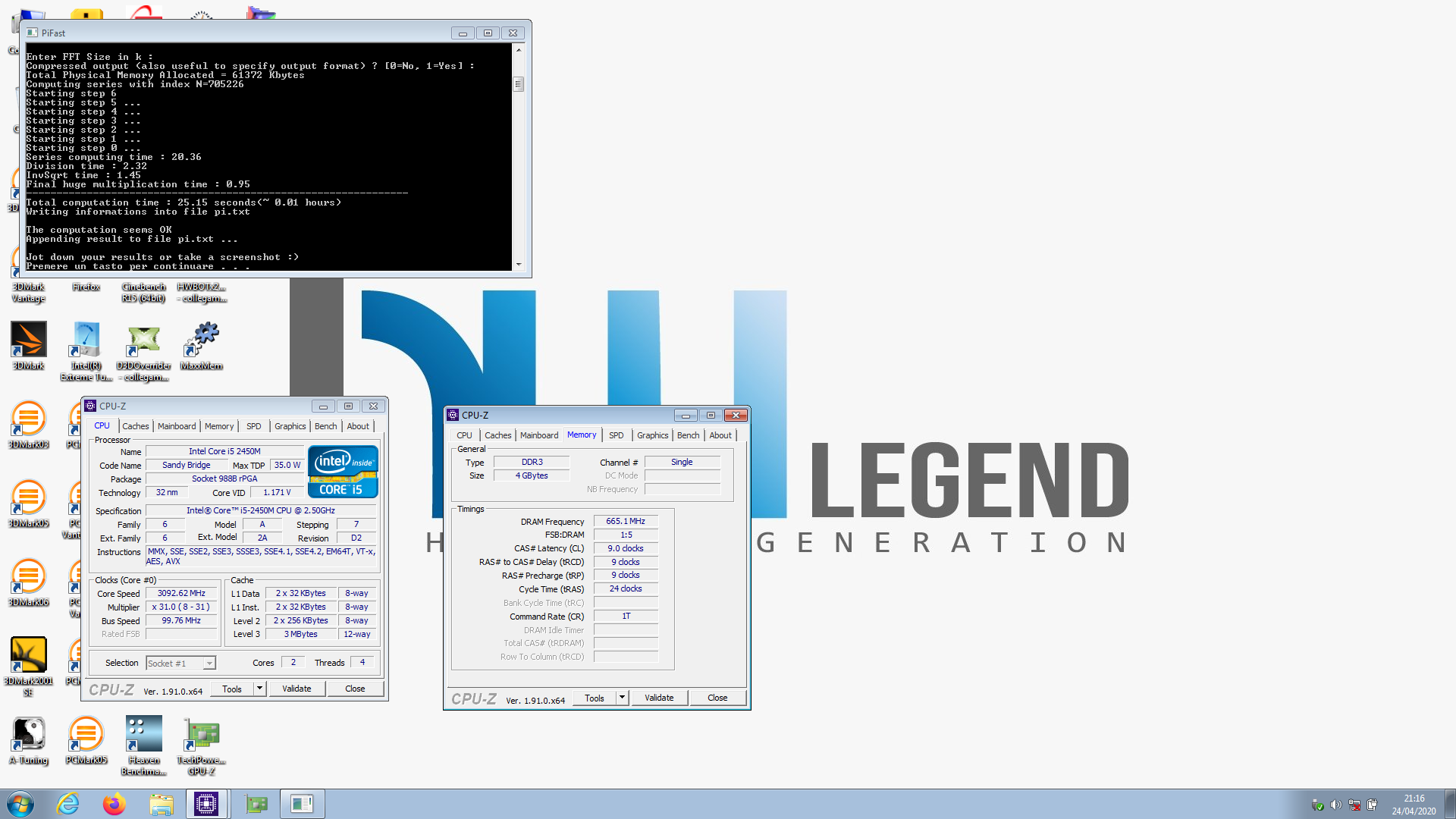Open TechPowerUp GPU-Z desktop icon
The width and height of the screenshot is (1456, 819).
tap(202, 745)
